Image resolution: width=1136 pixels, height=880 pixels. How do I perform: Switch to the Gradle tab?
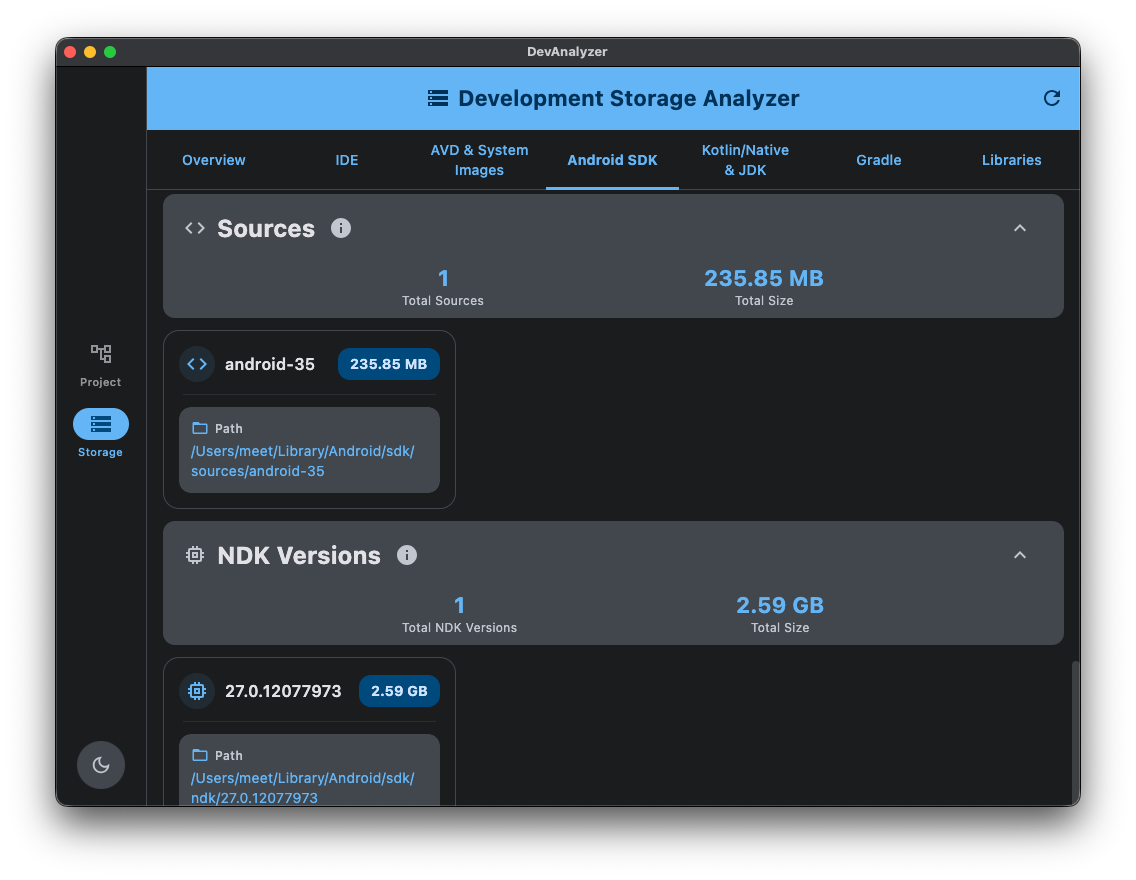coord(878,160)
